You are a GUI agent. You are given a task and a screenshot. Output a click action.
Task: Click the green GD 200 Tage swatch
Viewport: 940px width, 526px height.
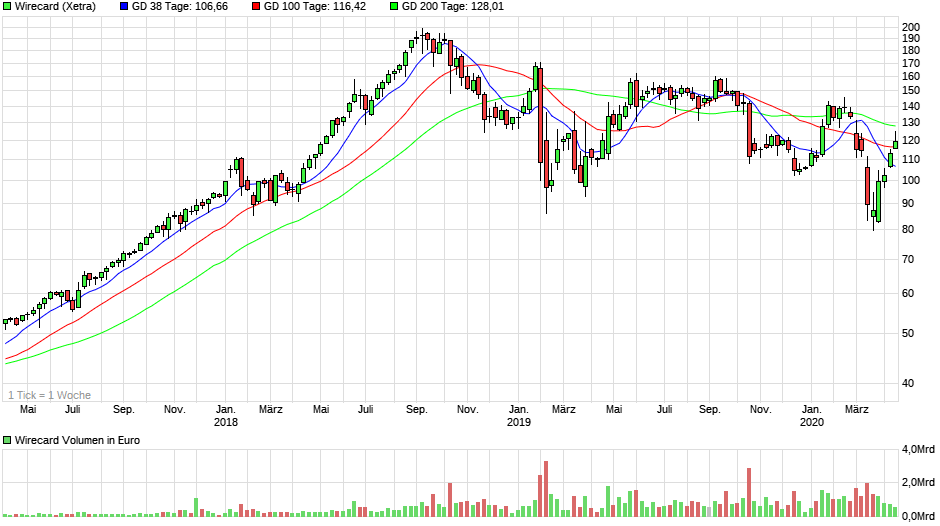coord(394,7)
